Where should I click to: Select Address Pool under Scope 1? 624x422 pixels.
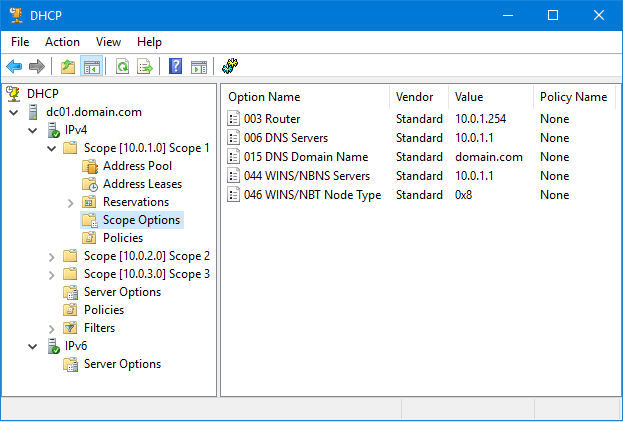pyautogui.click(x=137, y=166)
